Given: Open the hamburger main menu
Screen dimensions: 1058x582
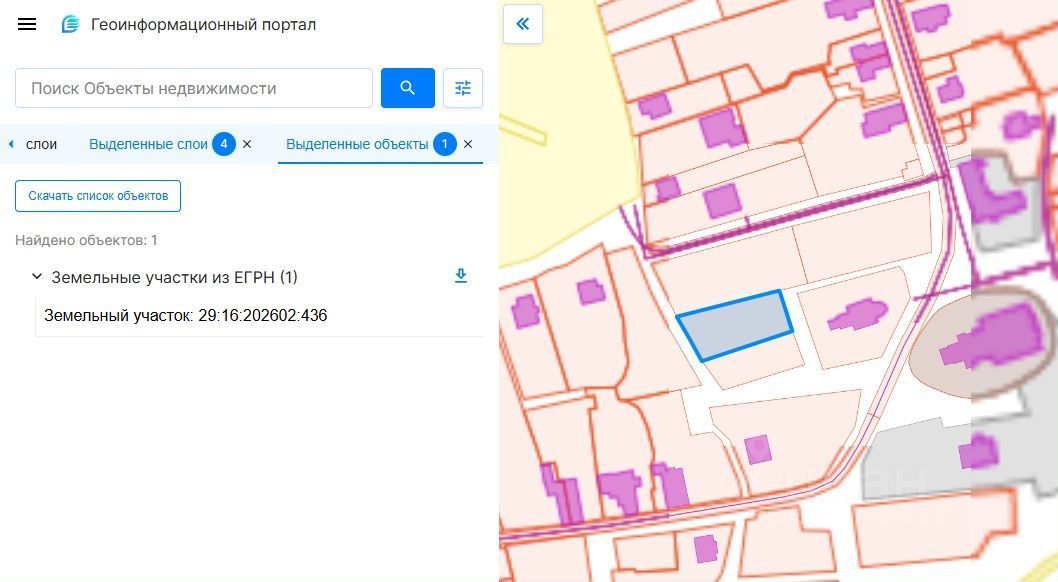Looking at the screenshot, I should [27, 24].
